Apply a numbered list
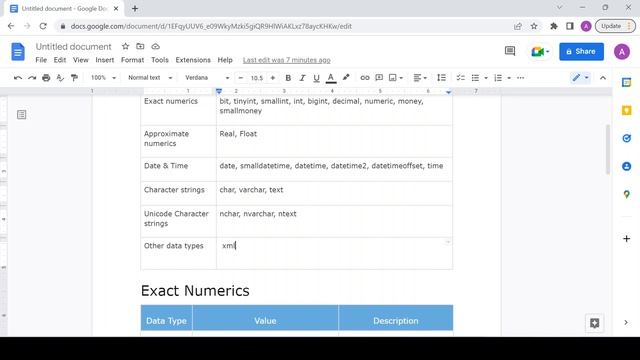Image resolution: width=640 pixels, height=360 pixels. 498,78
